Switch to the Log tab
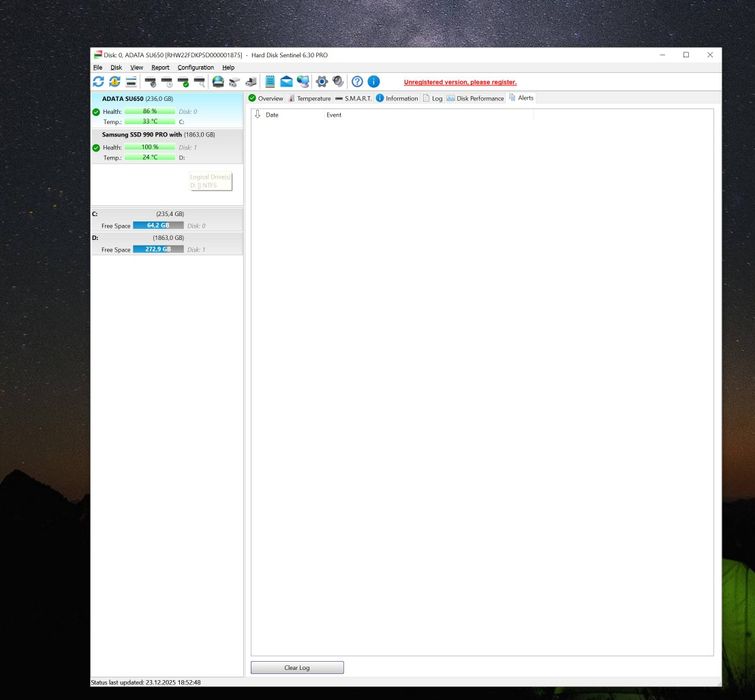755x700 pixels. [432, 98]
